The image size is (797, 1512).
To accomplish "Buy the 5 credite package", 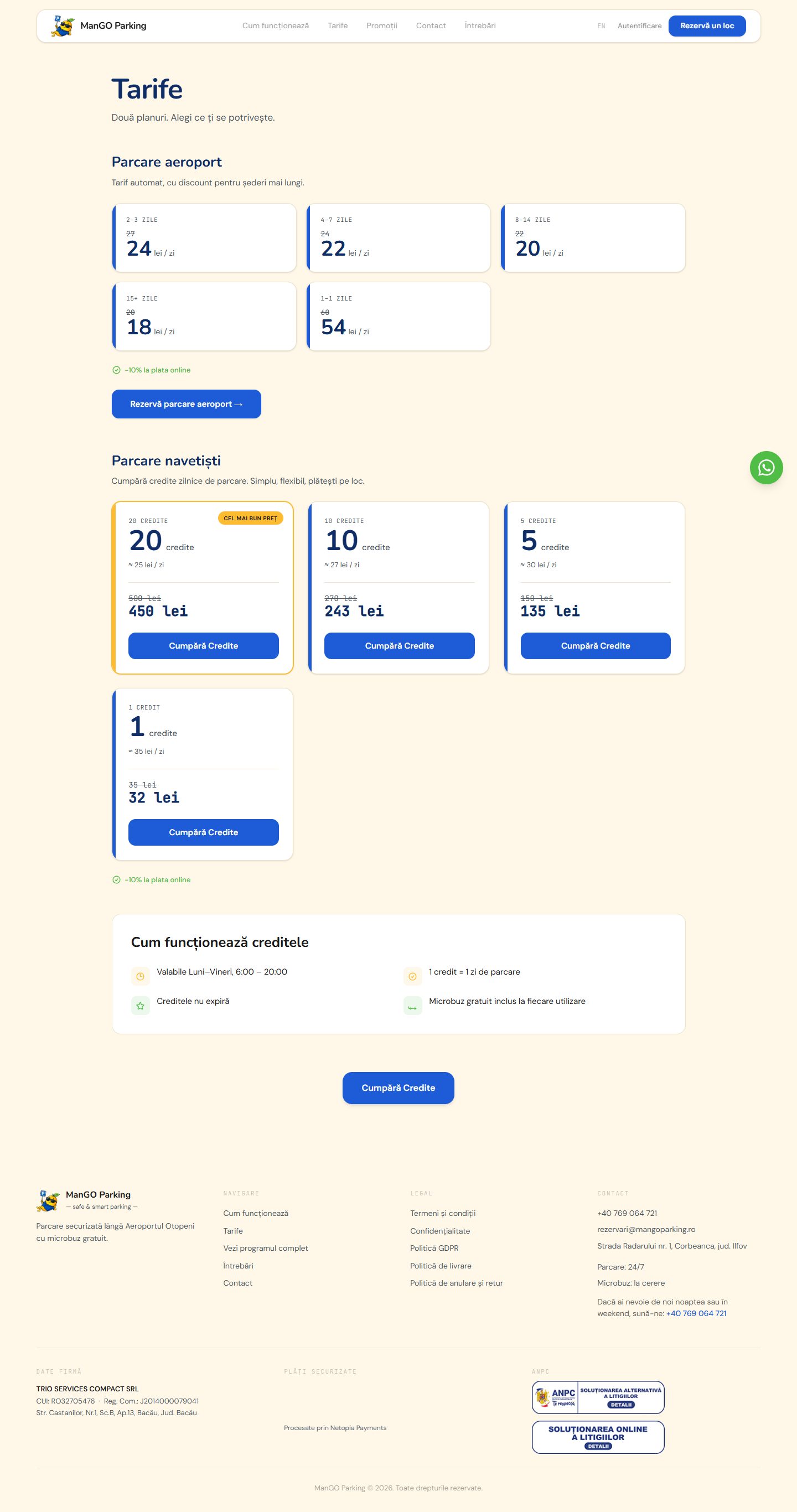I will [596, 646].
